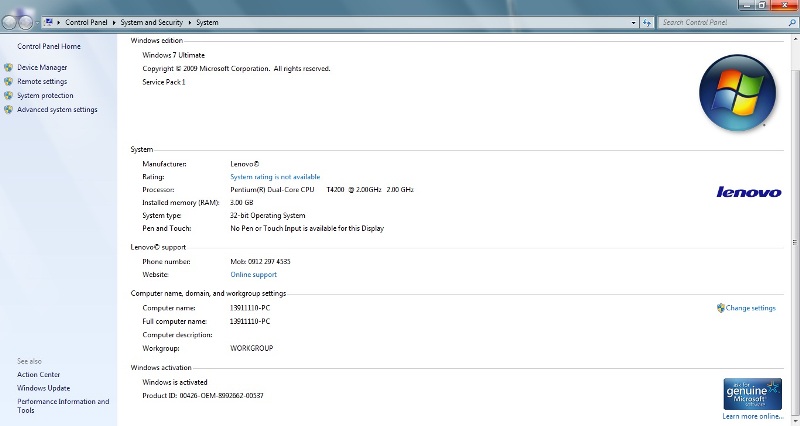Viewport: 800px width, 426px height.
Task: Click the search magnifier icon
Action: tap(792, 22)
